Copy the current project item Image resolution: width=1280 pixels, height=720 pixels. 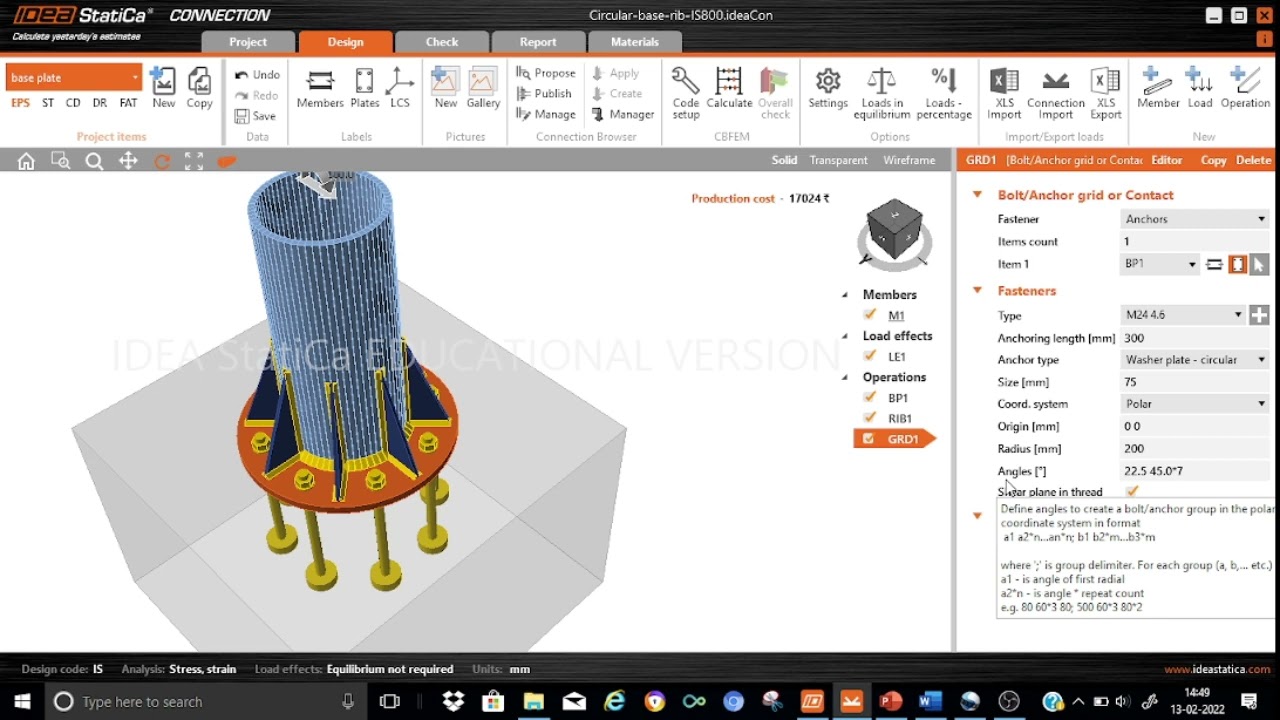[x=199, y=88]
